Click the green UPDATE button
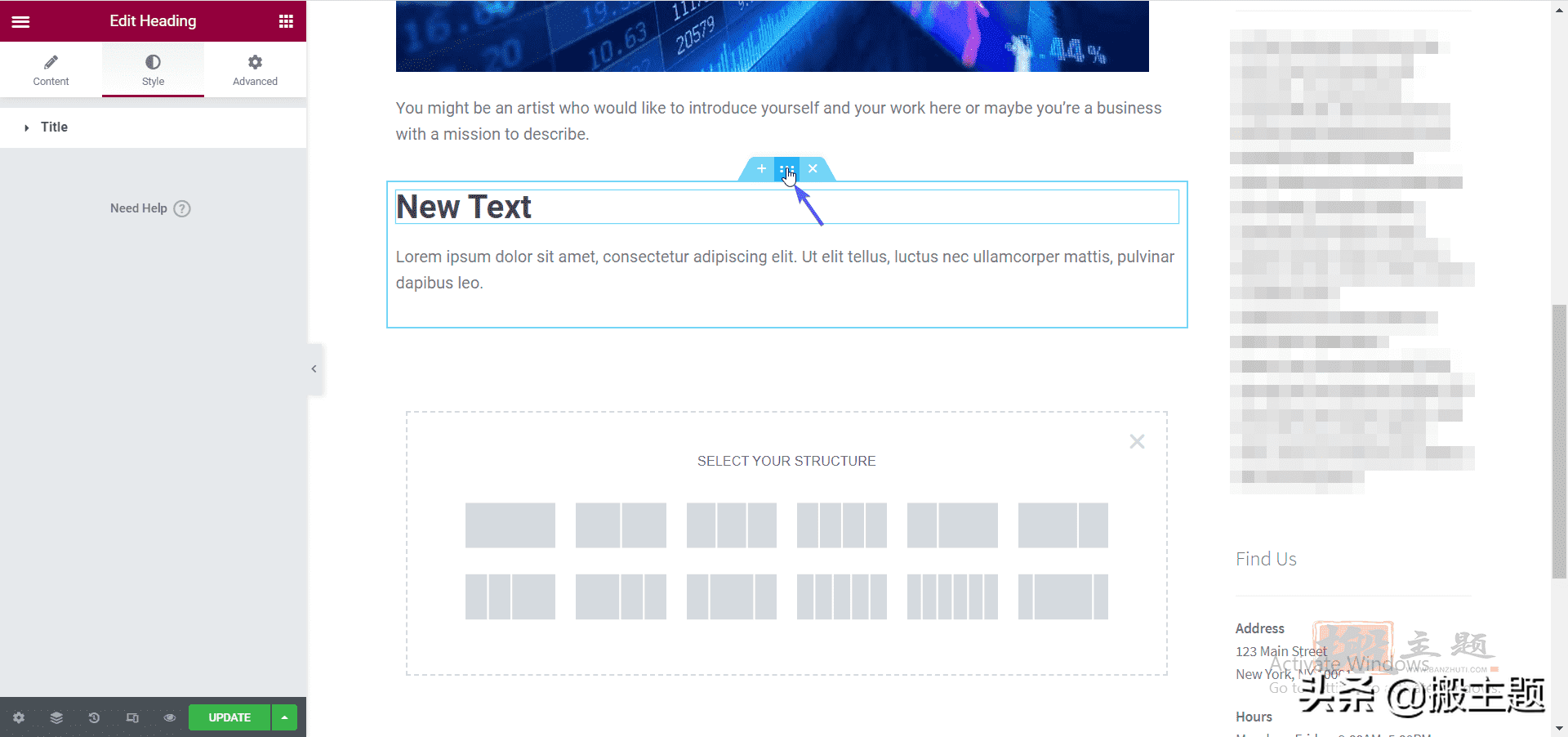Screen dimensions: 1568x737 point(229,717)
